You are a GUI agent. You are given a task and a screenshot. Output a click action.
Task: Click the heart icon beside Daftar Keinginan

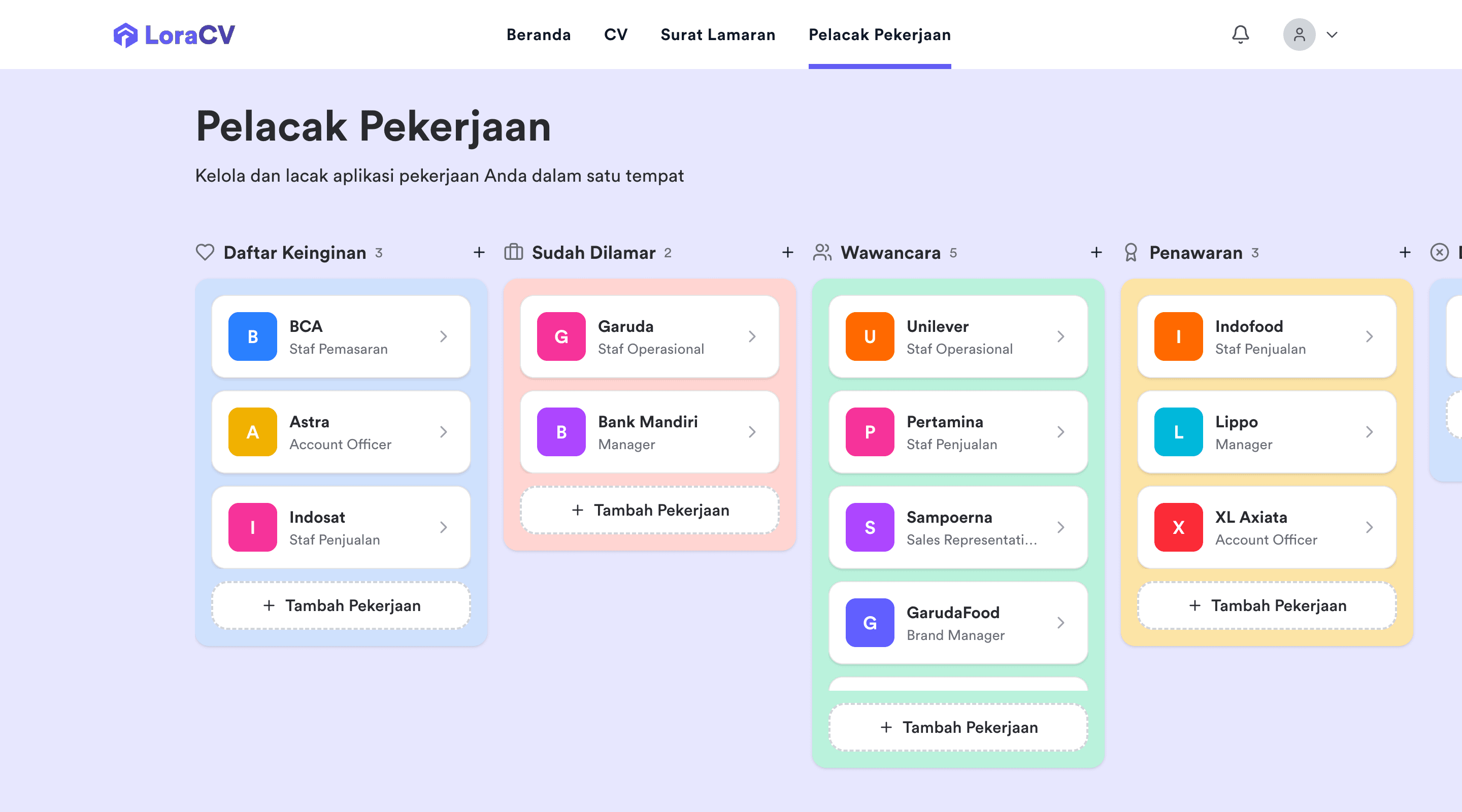click(204, 253)
